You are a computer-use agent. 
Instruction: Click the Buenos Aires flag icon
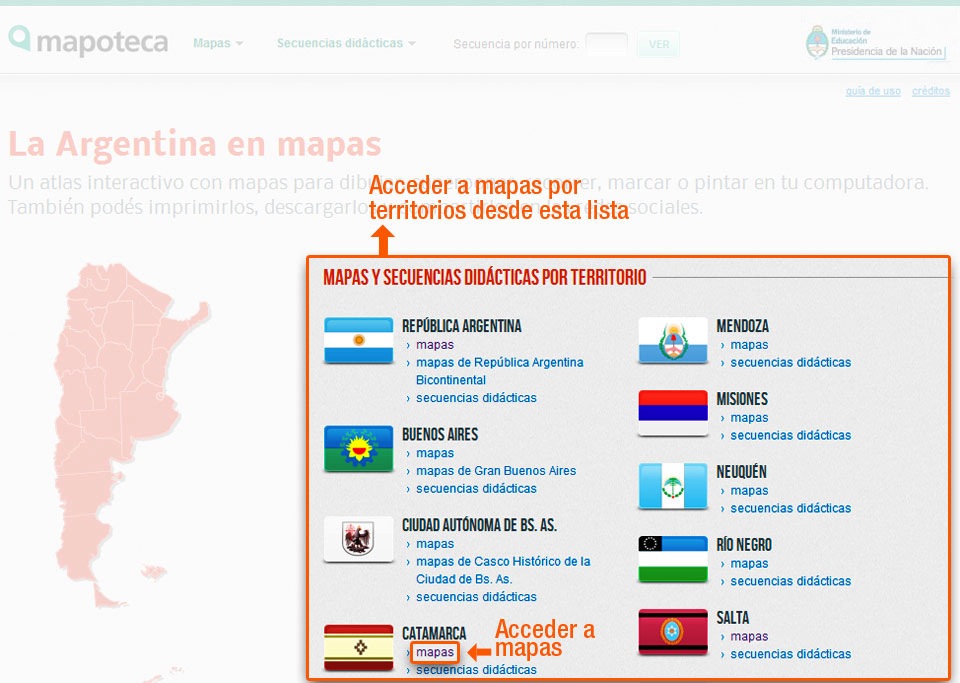357,449
